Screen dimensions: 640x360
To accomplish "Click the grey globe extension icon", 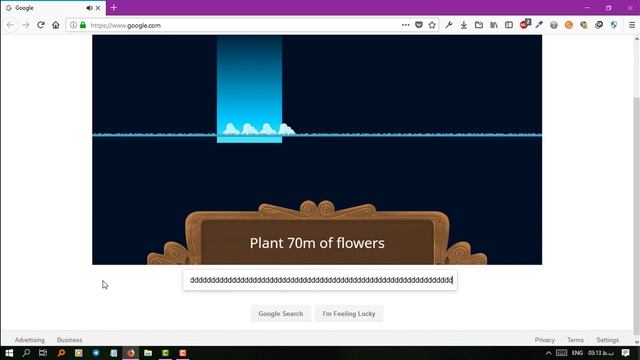I will (553, 25).
